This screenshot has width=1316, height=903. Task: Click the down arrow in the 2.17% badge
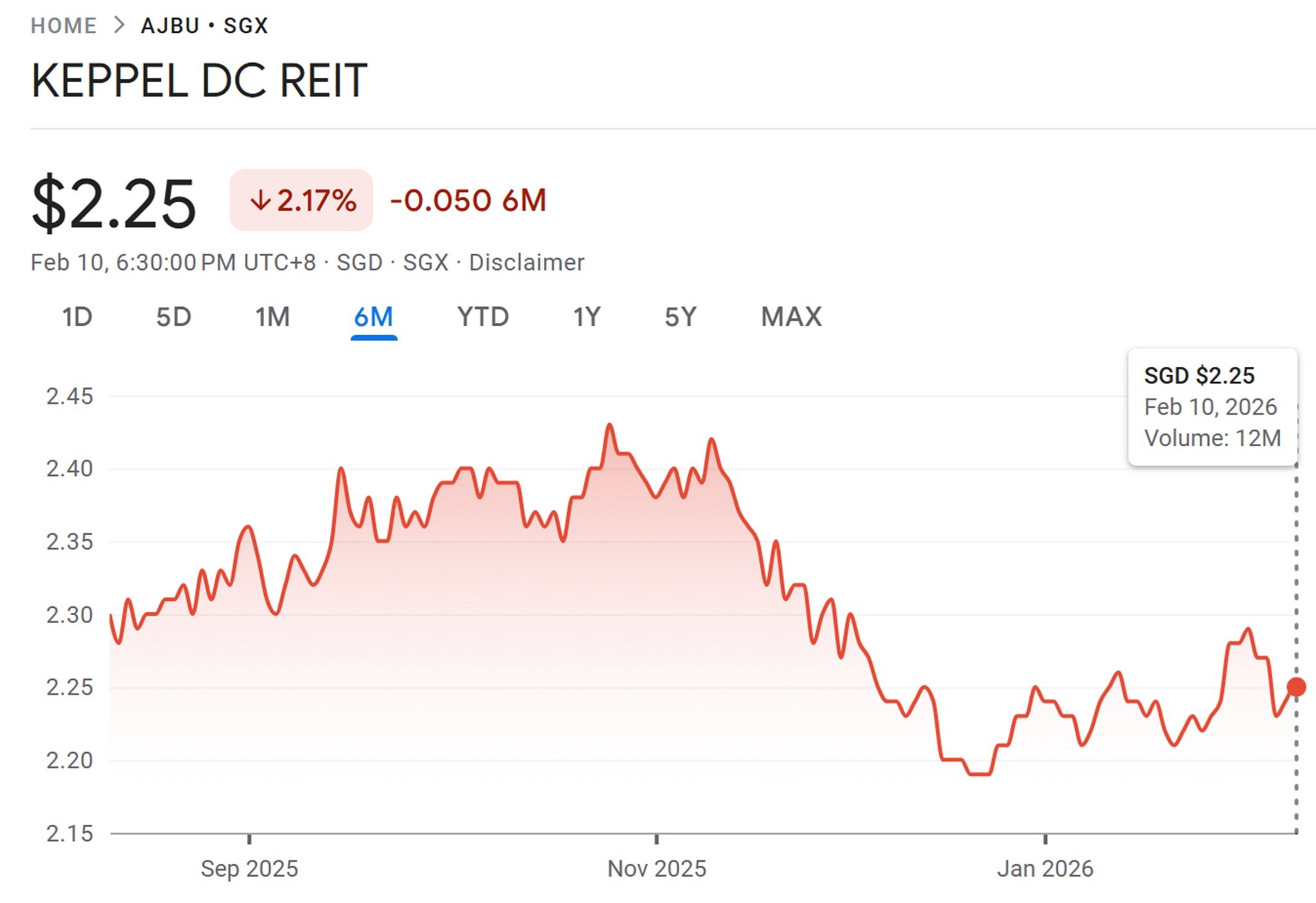[260, 201]
